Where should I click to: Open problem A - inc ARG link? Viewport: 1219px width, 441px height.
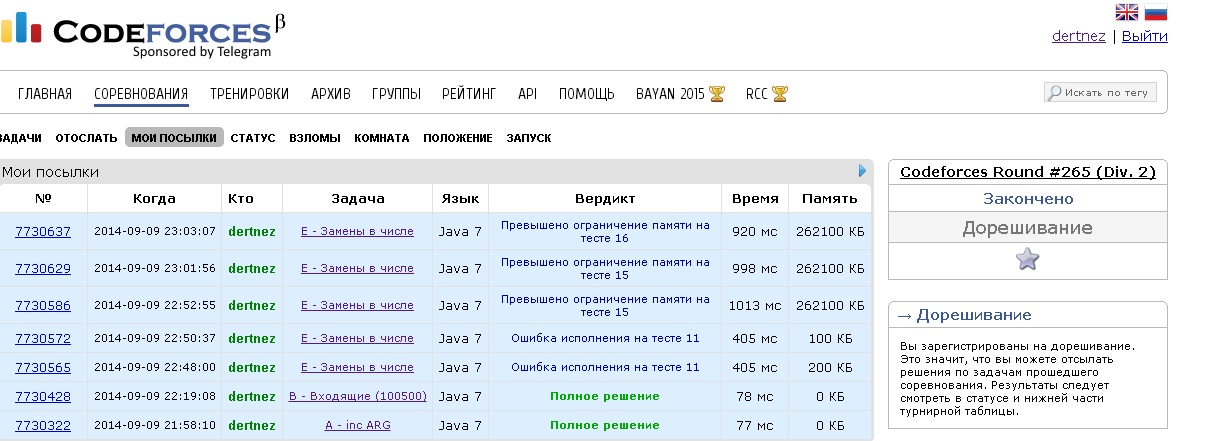[x=358, y=425]
